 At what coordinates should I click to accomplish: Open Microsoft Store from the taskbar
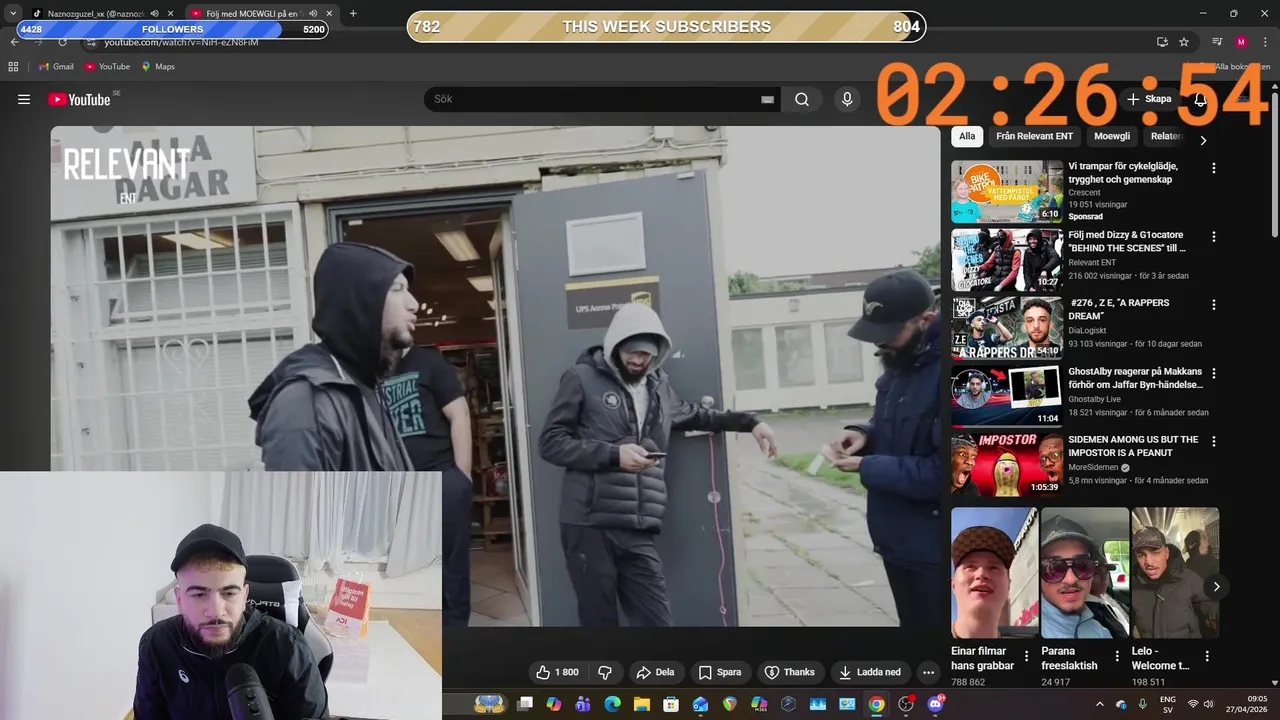point(671,704)
